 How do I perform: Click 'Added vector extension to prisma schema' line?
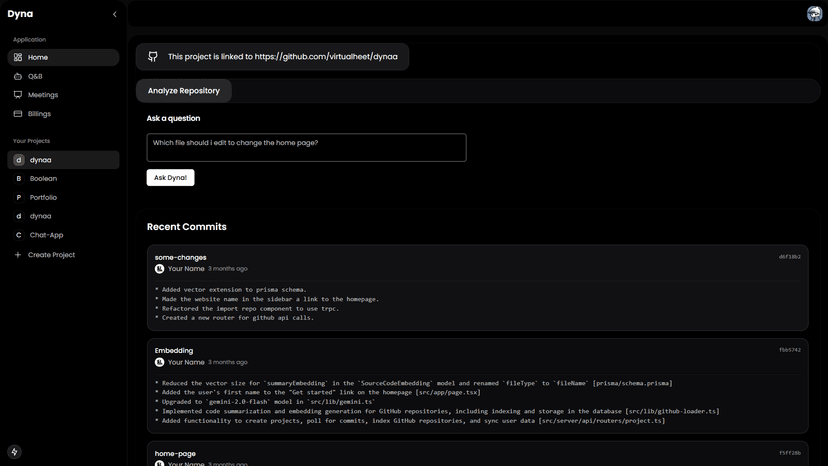click(x=231, y=290)
